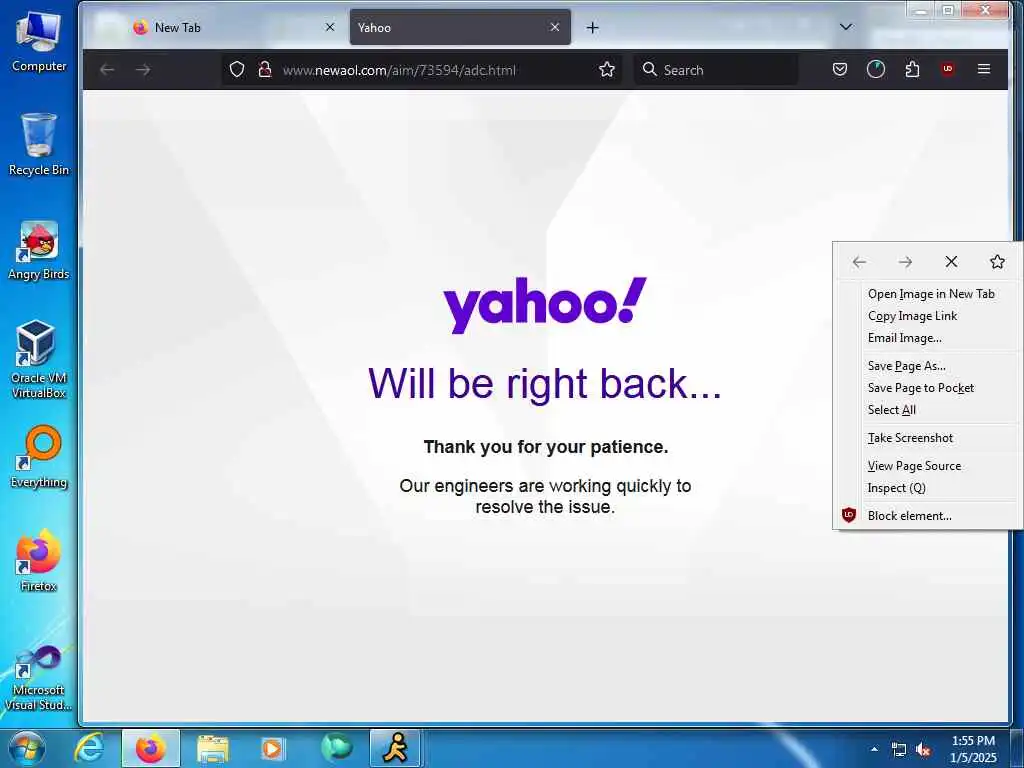Select the Recycle Bin desktop icon
This screenshot has height=768, width=1024.
point(39,144)
